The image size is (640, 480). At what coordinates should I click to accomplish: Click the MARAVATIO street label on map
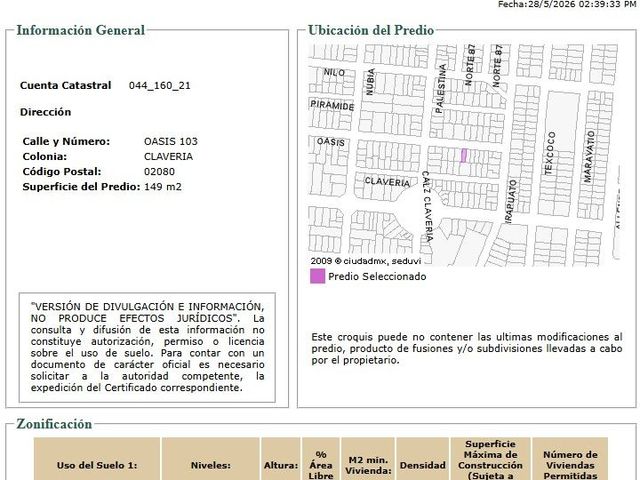pyautogui.click(x=589, y=156)
